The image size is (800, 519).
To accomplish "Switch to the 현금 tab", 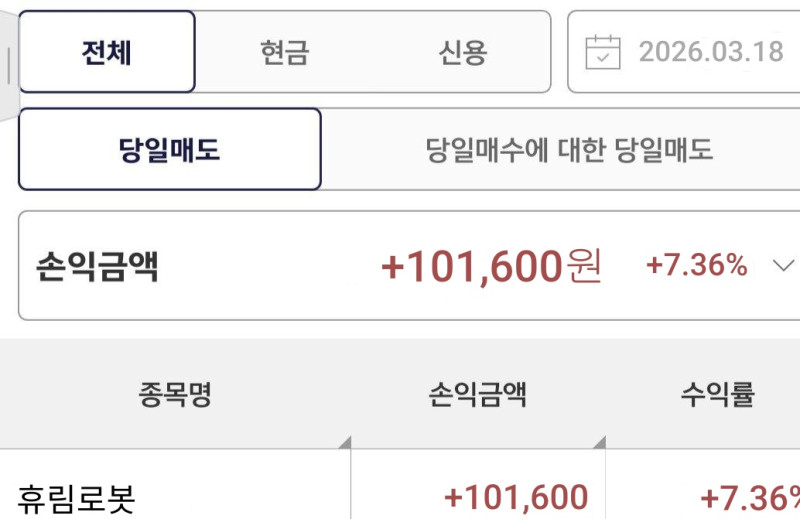I will point(285,52).
